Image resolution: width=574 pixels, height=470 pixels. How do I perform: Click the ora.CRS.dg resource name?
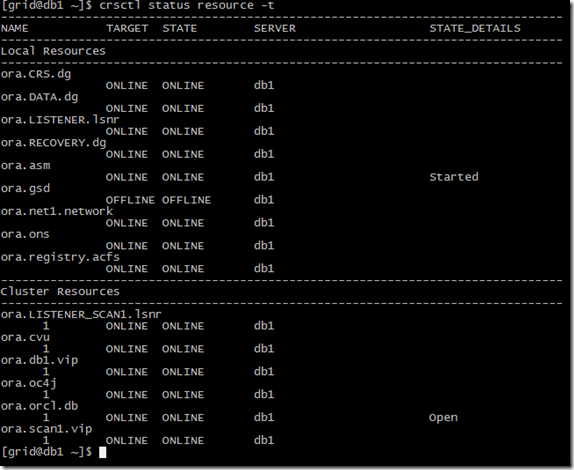point(36,74)
